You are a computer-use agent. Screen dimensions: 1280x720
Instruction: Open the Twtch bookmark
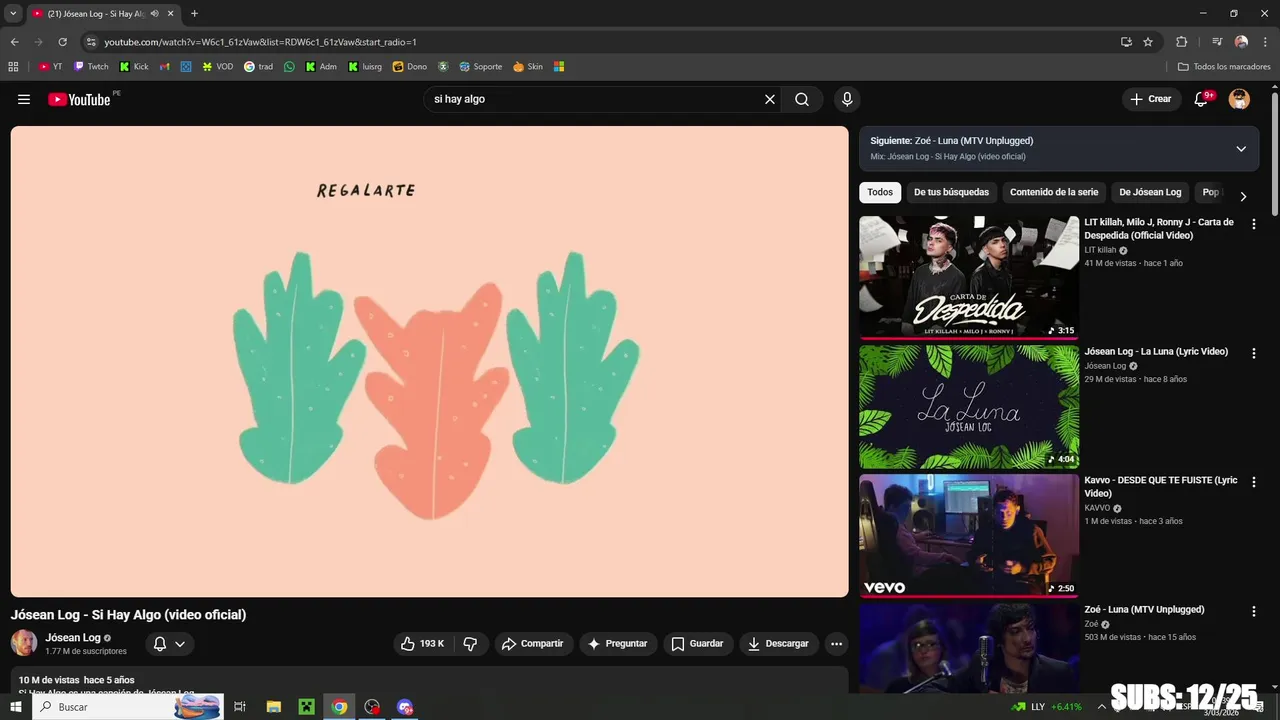(91, 67)
